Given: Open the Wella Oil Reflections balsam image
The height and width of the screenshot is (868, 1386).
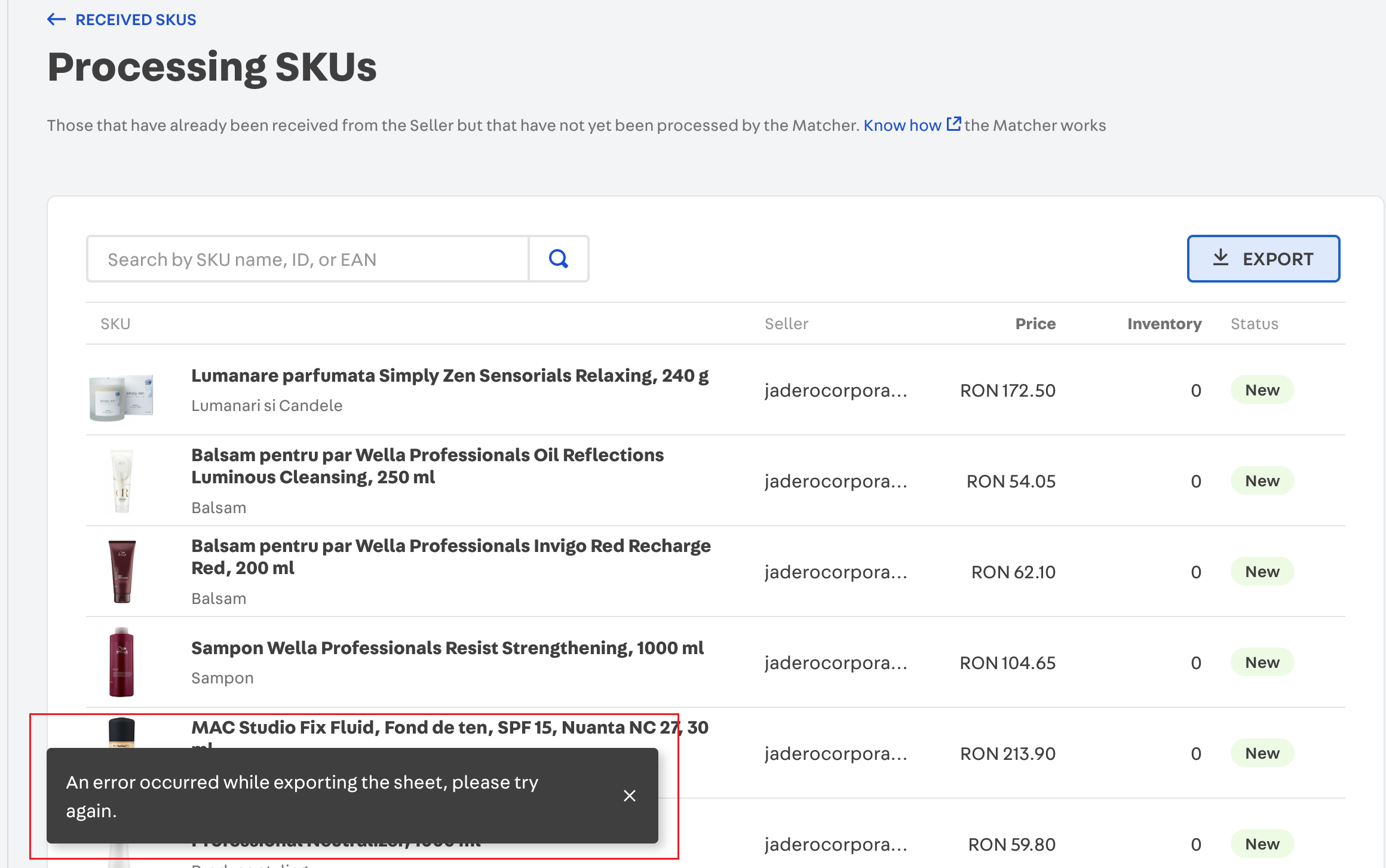Looking at the screenshot, I should pyautogui.click(x=122, y=481).
